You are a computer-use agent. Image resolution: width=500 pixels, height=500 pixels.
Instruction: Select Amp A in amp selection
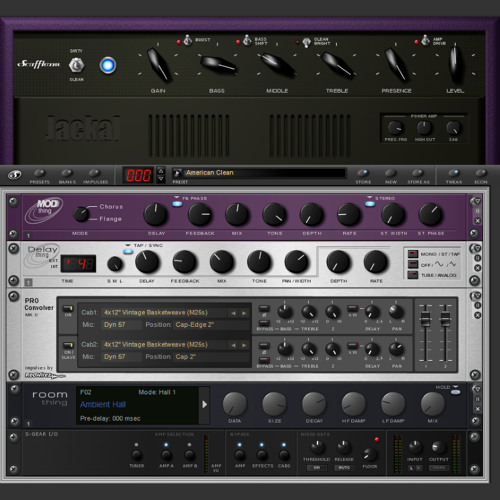click(x=166, y=455)
